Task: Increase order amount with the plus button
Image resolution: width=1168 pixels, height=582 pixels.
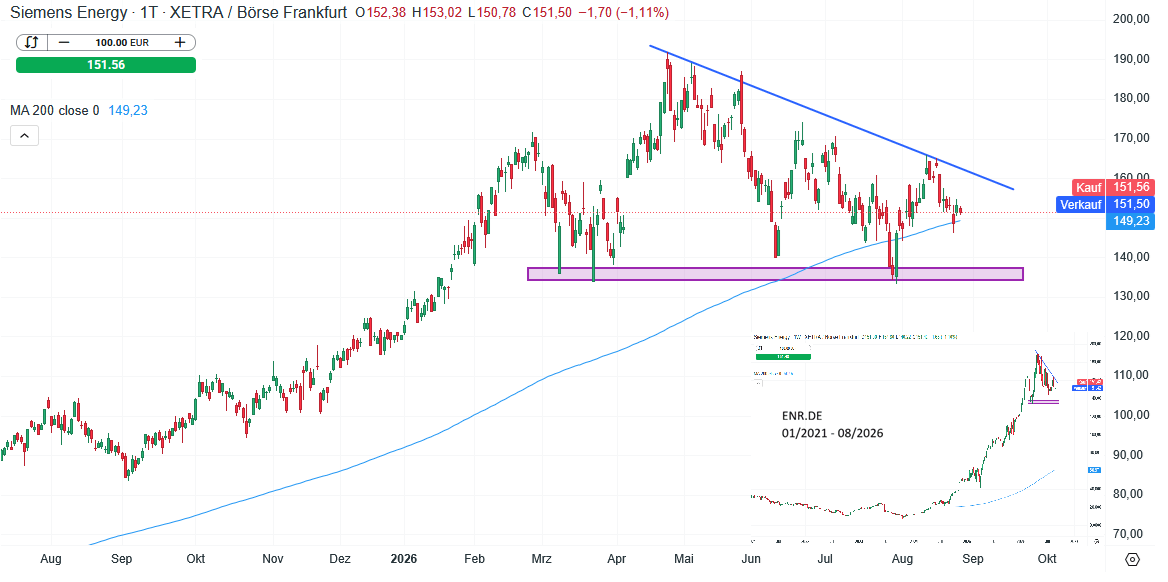Action: tap(180, 42)
